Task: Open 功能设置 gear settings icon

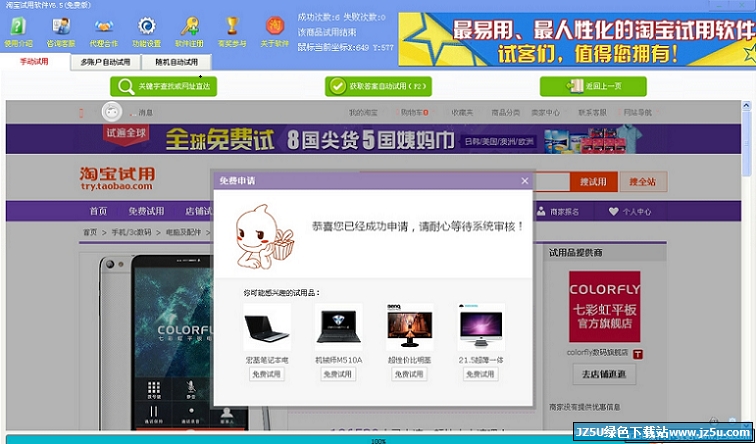Action: tap(147, 32)
